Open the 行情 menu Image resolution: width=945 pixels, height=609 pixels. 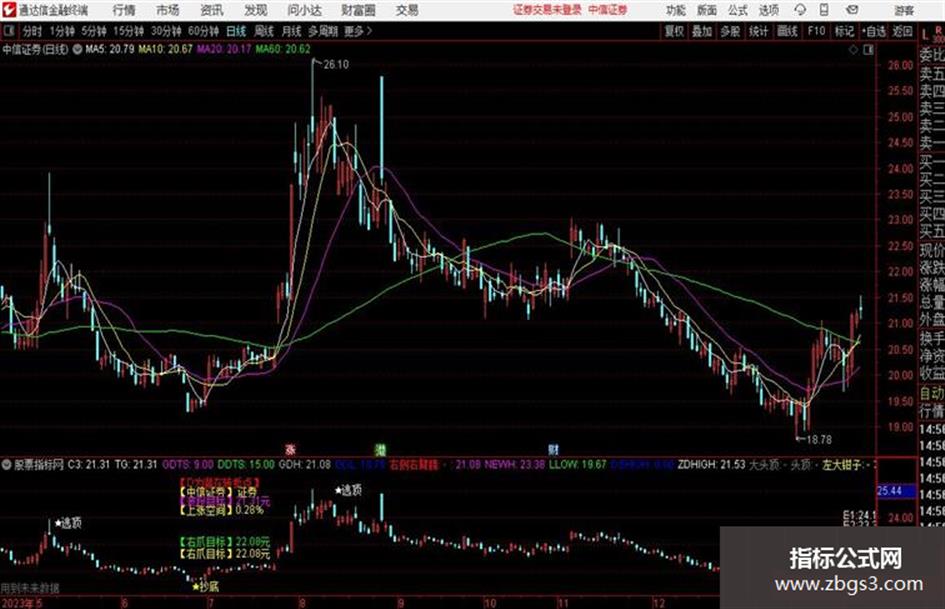point(124,10)
